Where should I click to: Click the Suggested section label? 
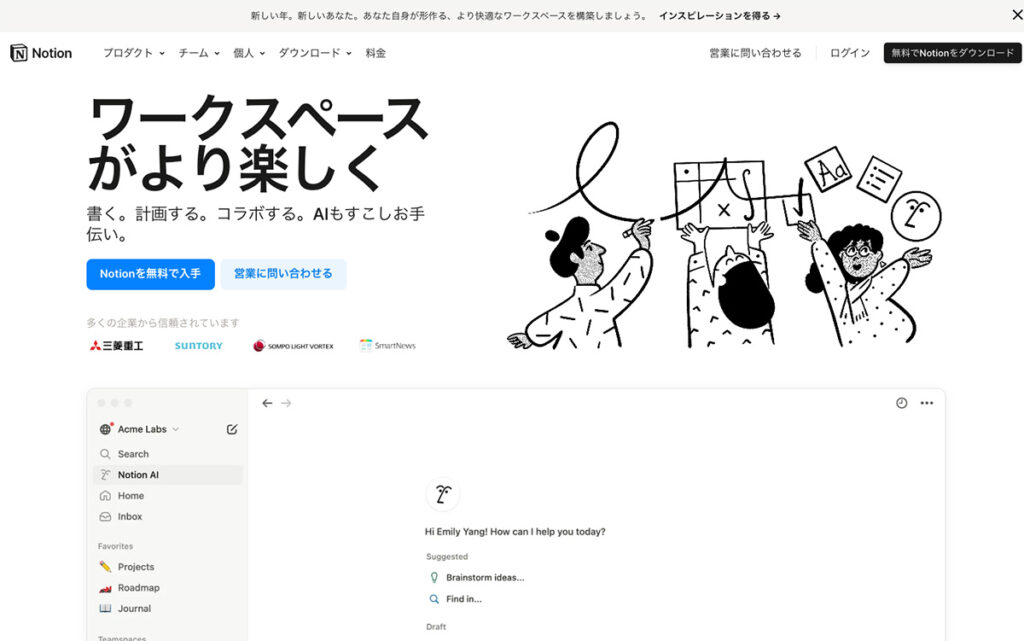click(x=447, y=557)
